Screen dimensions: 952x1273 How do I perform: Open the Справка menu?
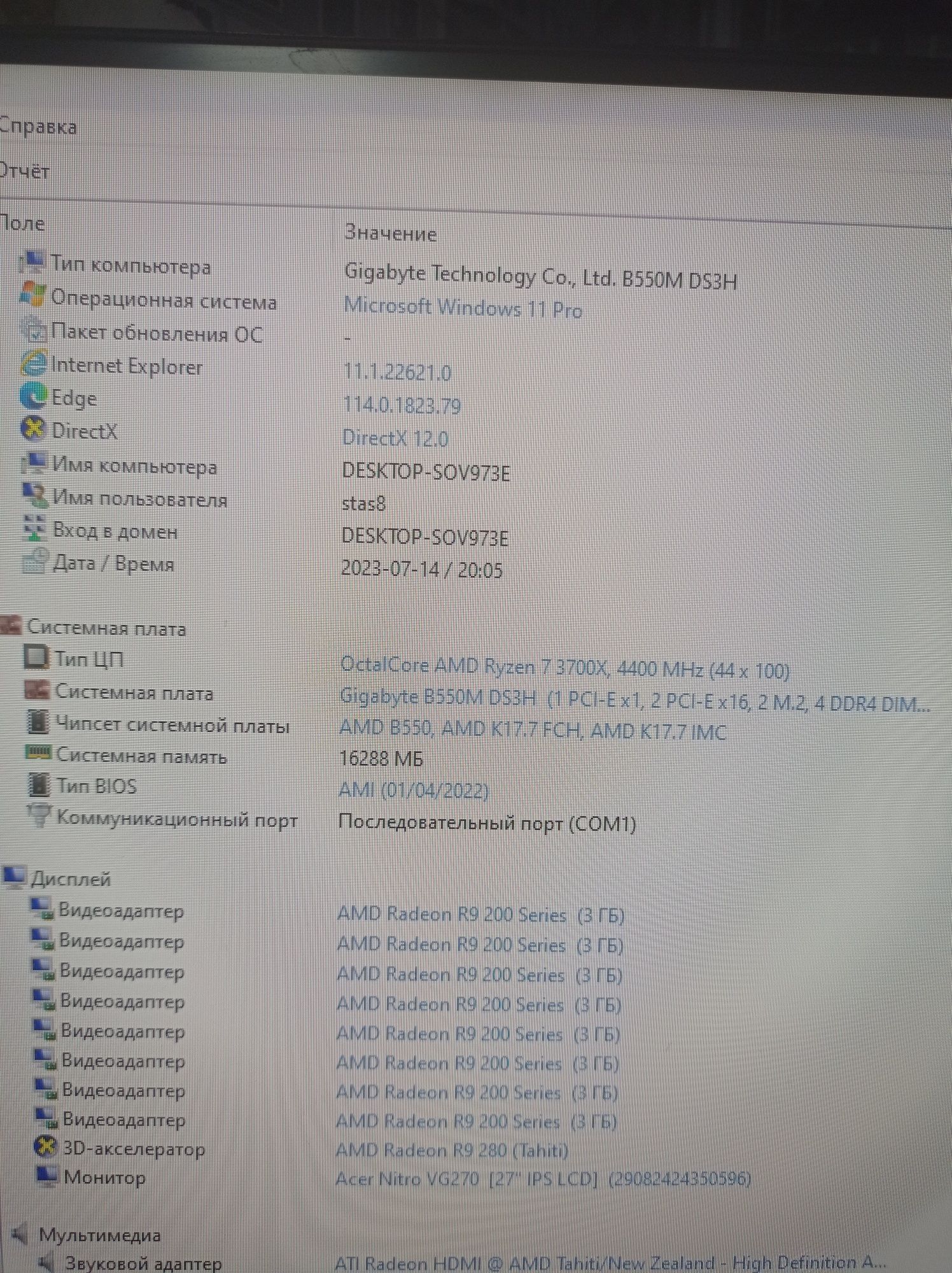pyautogui.click(x=38, y=127)
